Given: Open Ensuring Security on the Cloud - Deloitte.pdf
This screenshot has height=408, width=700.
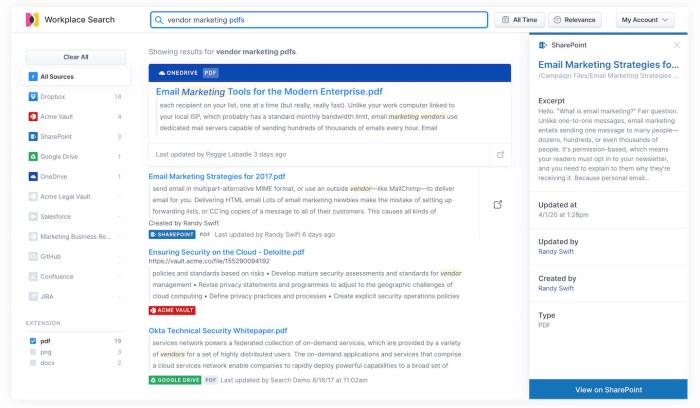Looking at the screenshot, I should (x=226, y=252).
